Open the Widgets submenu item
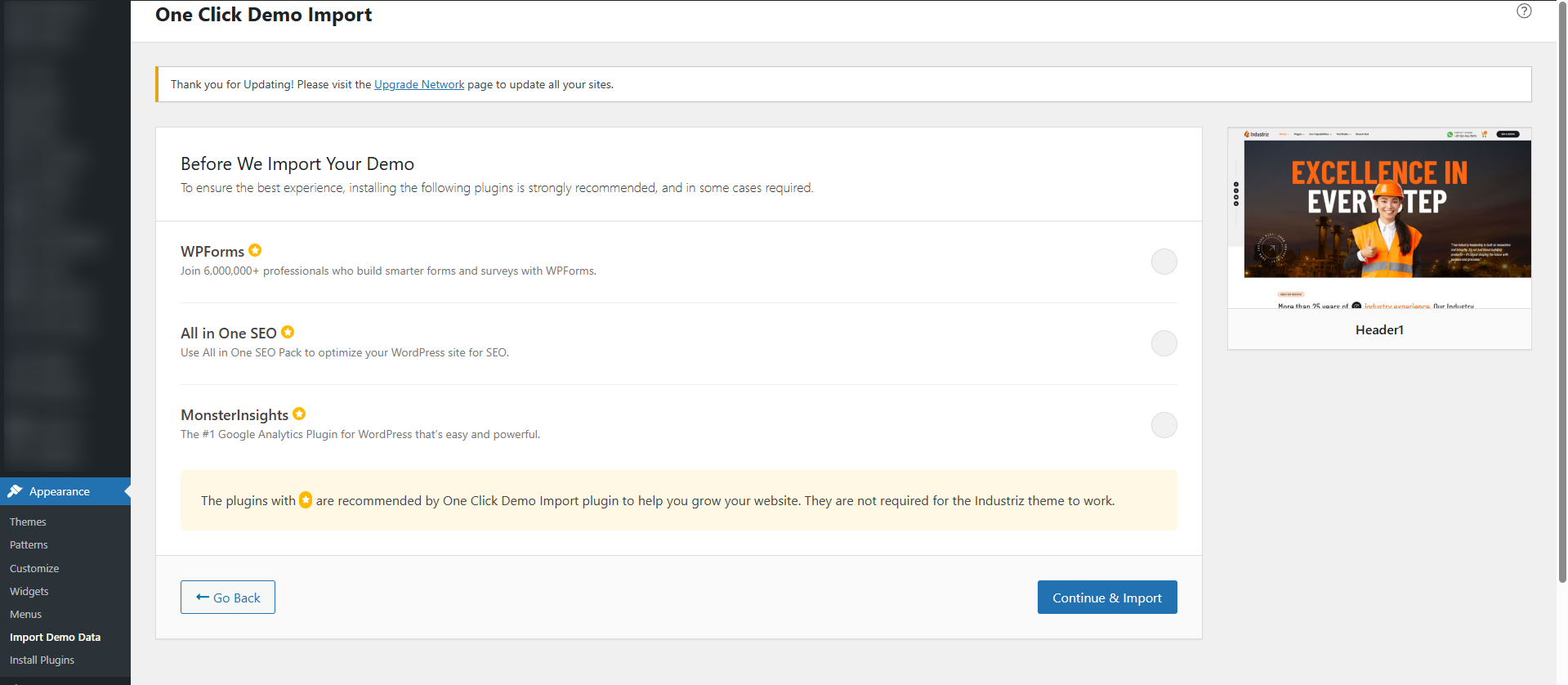This screenshot has height=685, width=1568. click(29, 591)
